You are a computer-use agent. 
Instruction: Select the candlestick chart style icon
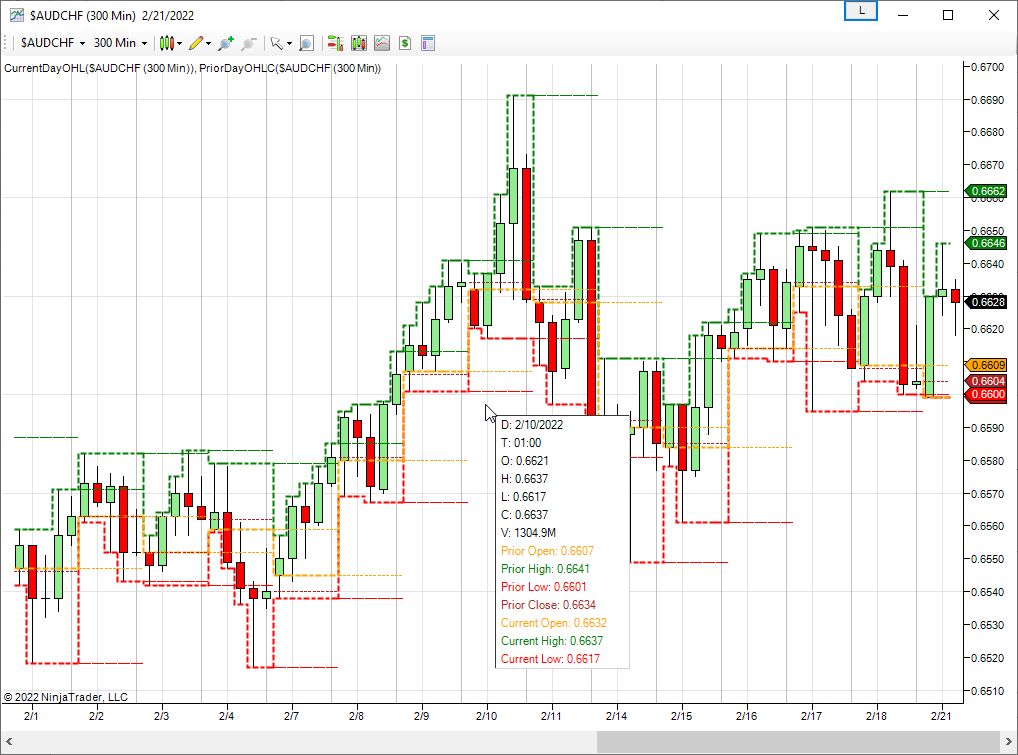pos(167,43)
